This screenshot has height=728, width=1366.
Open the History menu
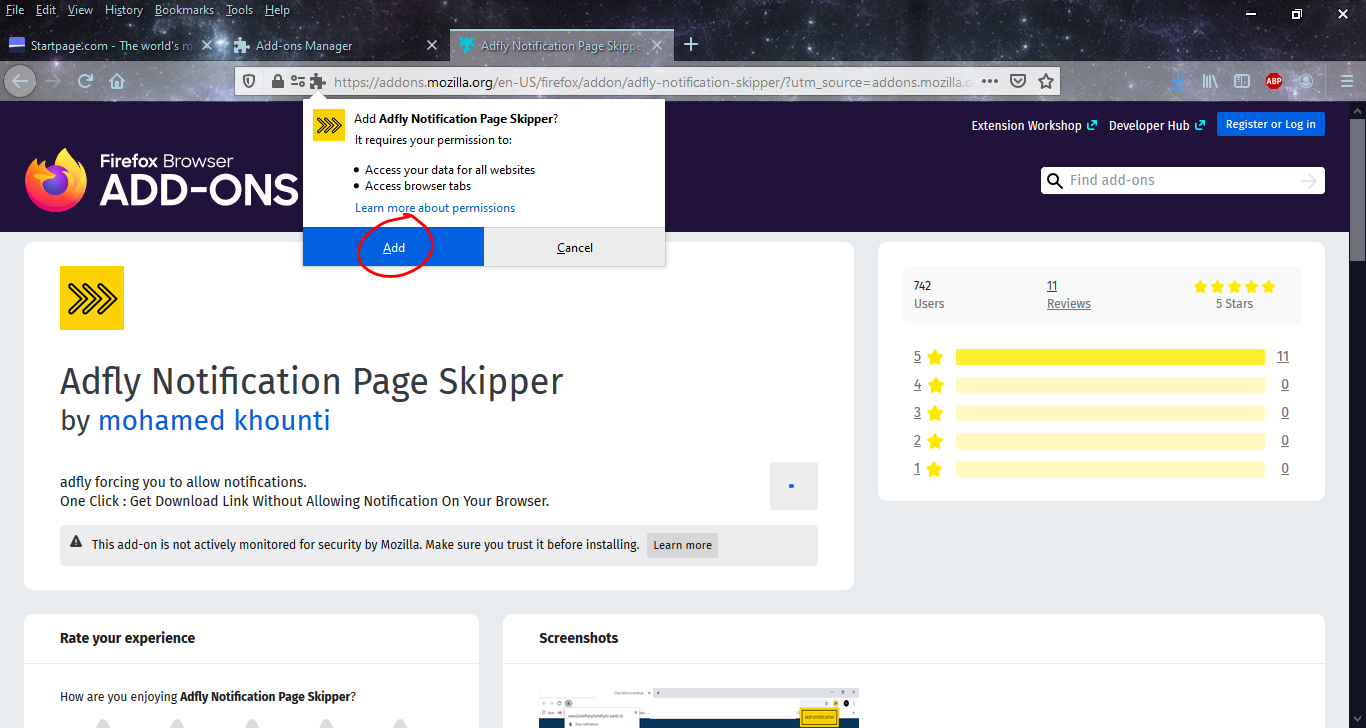(124, 10)
